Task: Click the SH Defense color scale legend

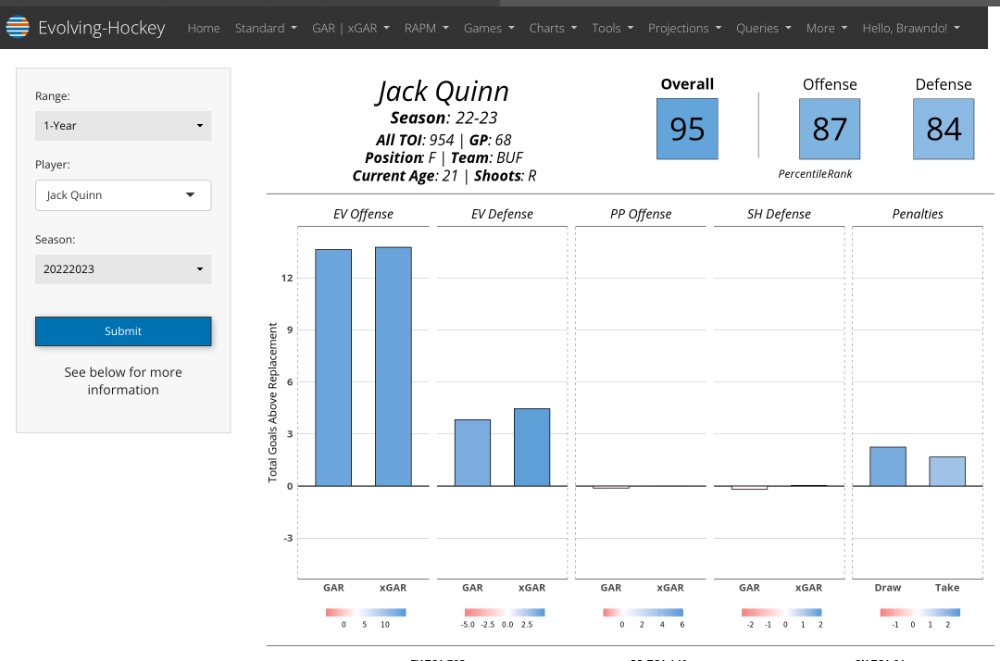Action: point(781,613)
